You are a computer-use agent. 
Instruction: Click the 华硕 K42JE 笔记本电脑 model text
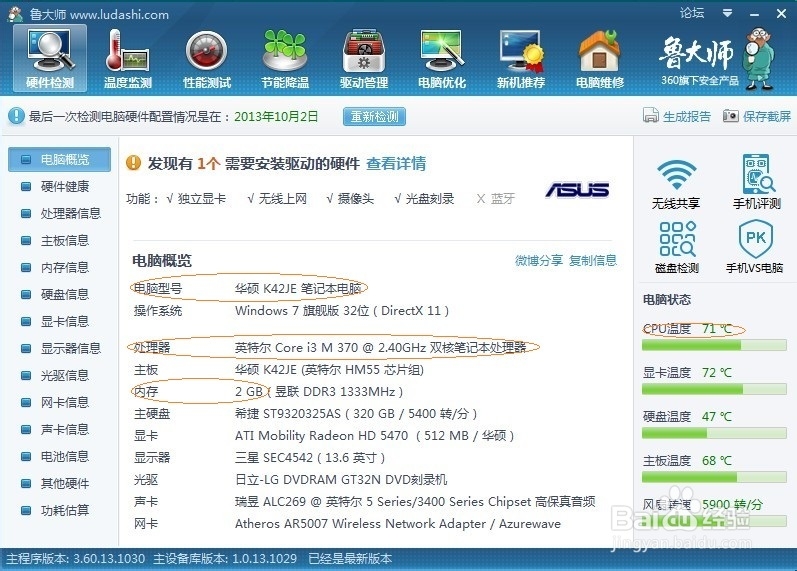298,288
